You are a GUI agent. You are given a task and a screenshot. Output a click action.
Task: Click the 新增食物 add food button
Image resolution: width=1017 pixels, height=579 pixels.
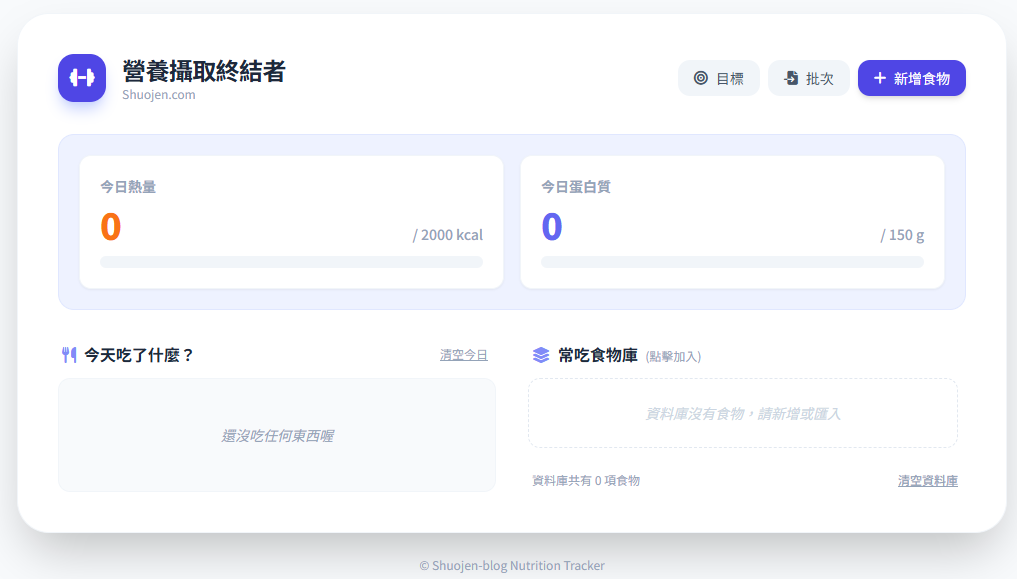[x=911, y=78]
